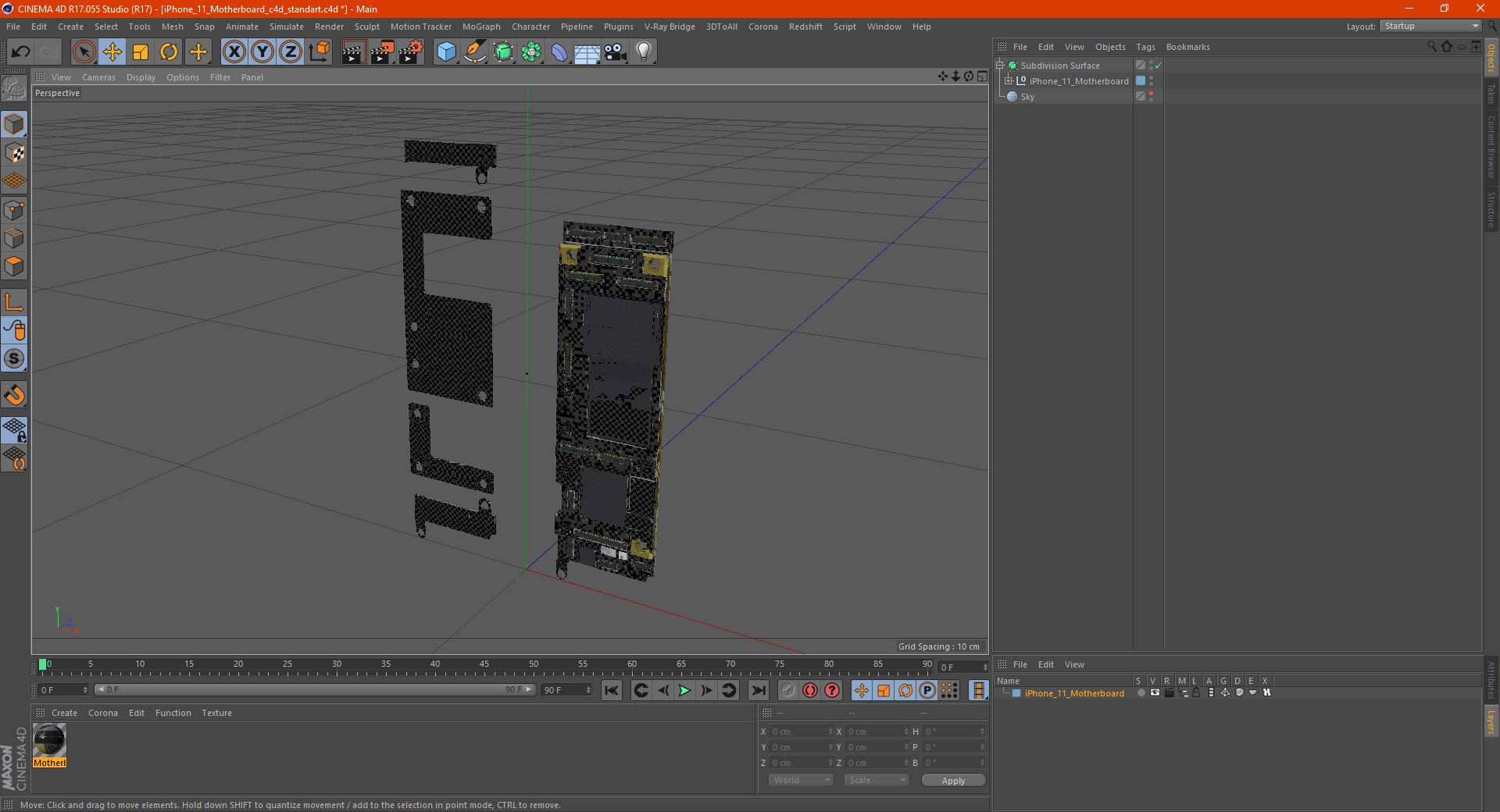Screen dimensions: 1500x812
Task: Toggle the X-axis lock
Action: [x=234, y=52]
